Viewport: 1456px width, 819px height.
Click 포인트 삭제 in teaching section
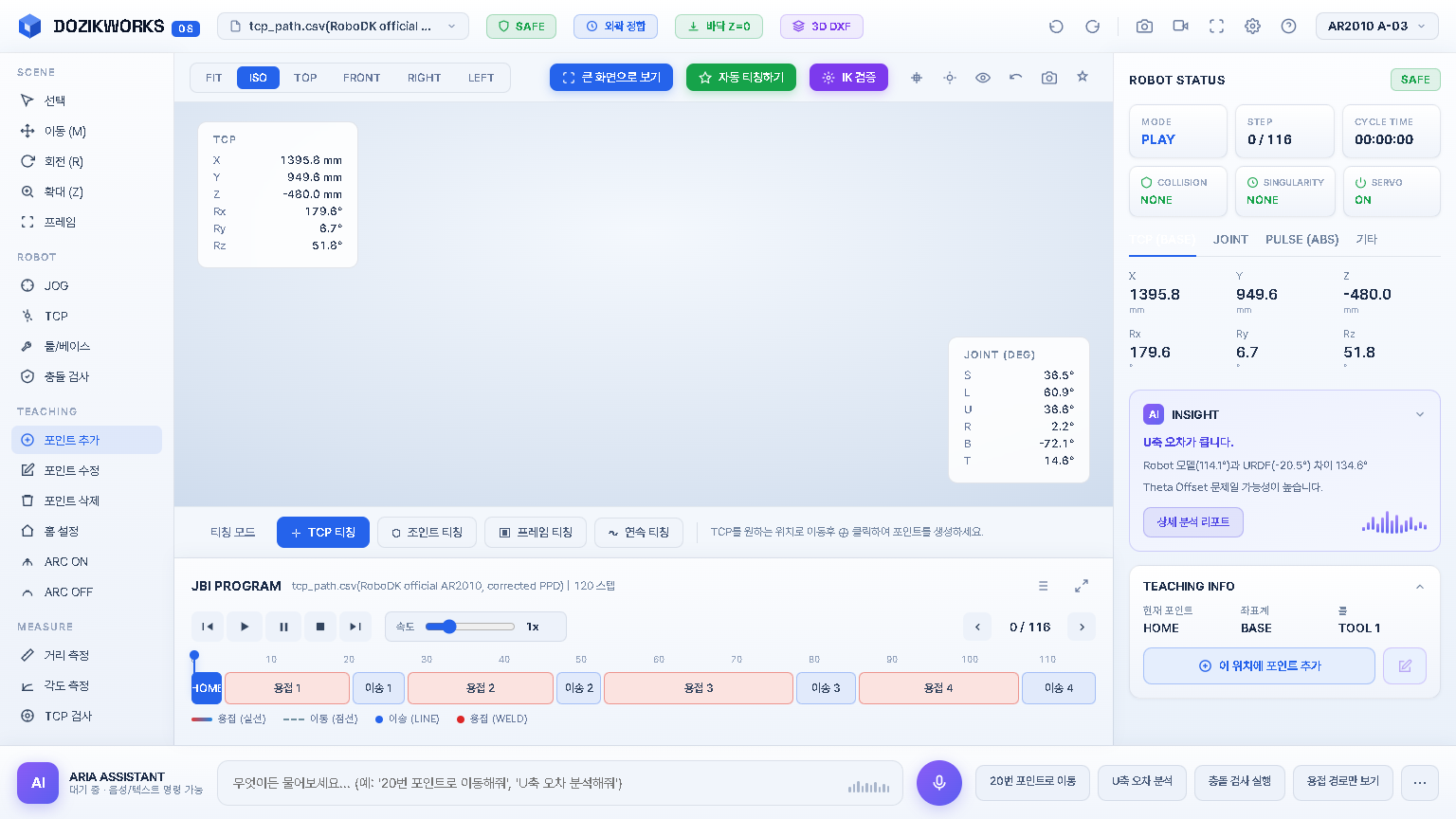tap(86, 500)
